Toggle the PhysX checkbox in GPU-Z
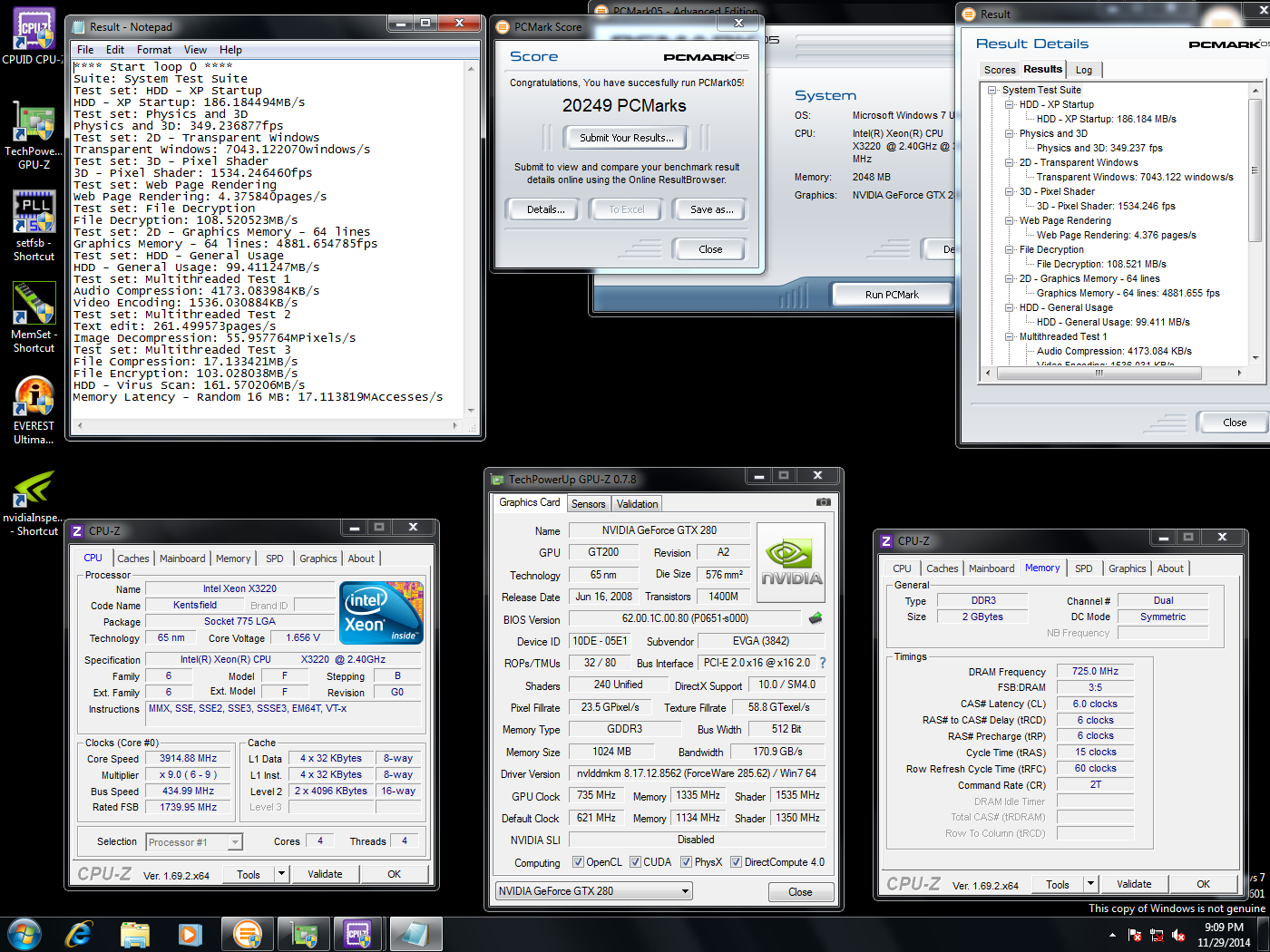Viewport: 1270px width, 952px height. click(x=686, y=862)
